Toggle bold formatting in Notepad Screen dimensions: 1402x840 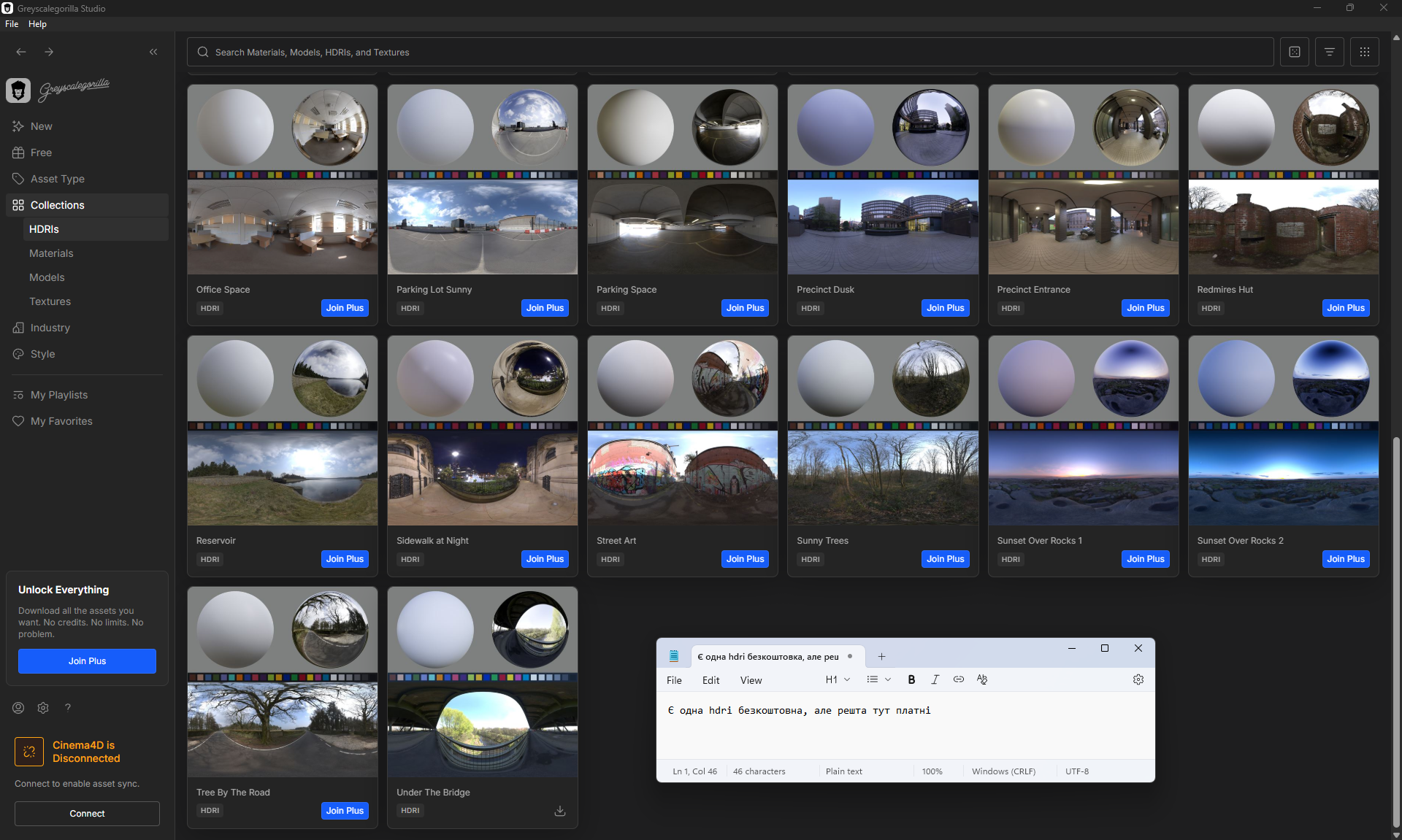pos(911,679)
